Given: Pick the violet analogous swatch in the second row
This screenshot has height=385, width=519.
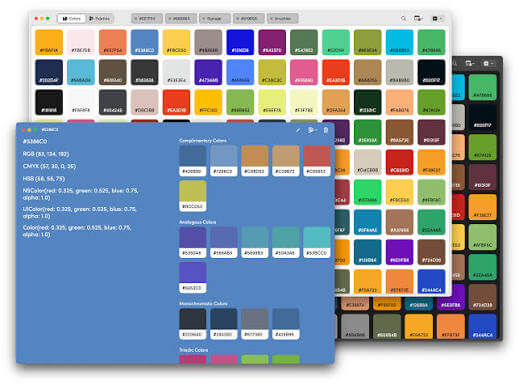Looking at the screenshot, I should pos(193,278).
